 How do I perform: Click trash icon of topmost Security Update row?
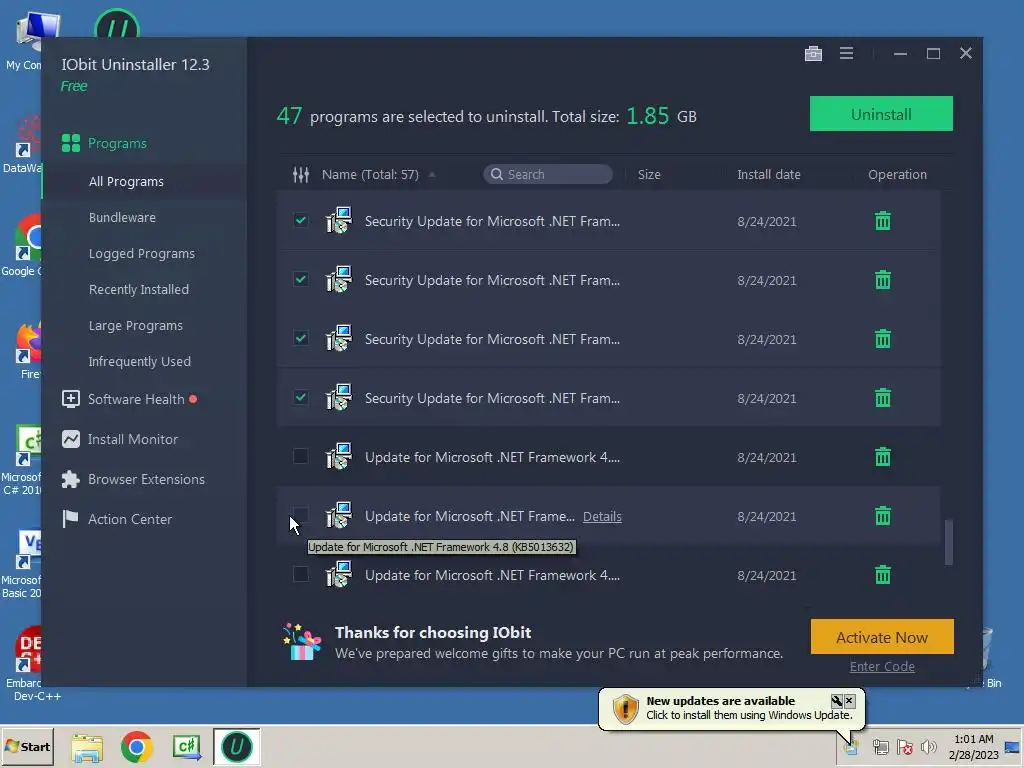pyautogui.click(x=882, y=221)
